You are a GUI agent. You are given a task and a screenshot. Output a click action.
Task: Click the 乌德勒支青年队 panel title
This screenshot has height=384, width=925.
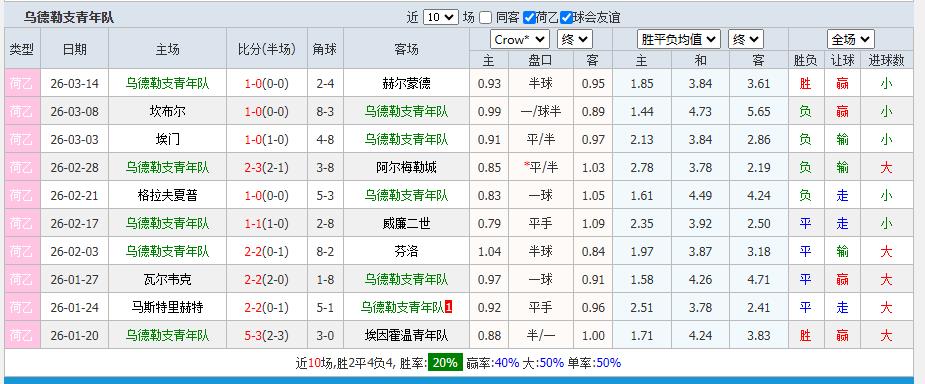coord(68,18)
